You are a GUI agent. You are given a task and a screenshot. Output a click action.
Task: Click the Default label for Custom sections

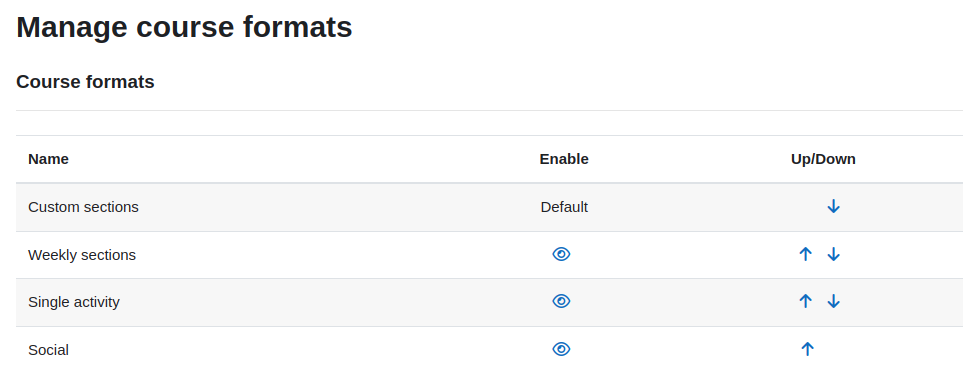pyautogui.click(x=564, y=207)
